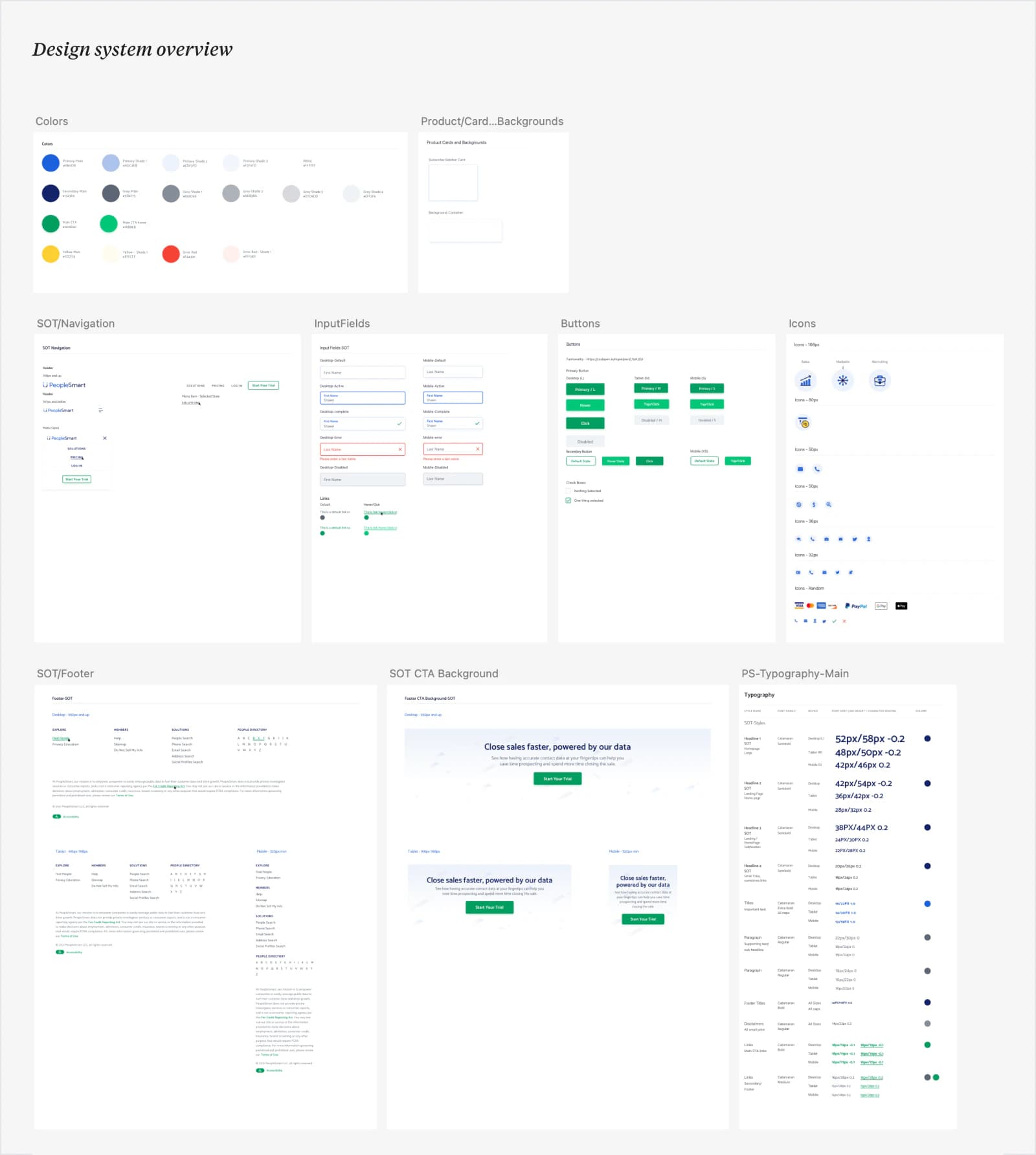Click the Primary Main blue color swatch

tap(51, 163)
